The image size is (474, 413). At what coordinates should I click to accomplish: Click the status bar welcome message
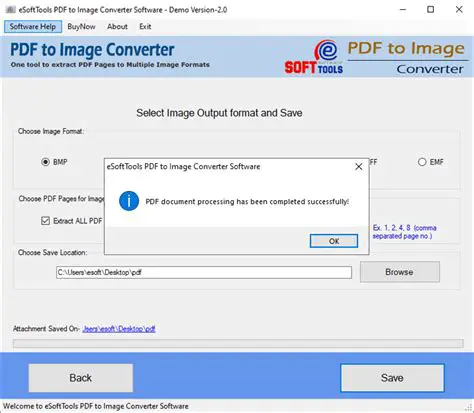[x=96, y=406]
